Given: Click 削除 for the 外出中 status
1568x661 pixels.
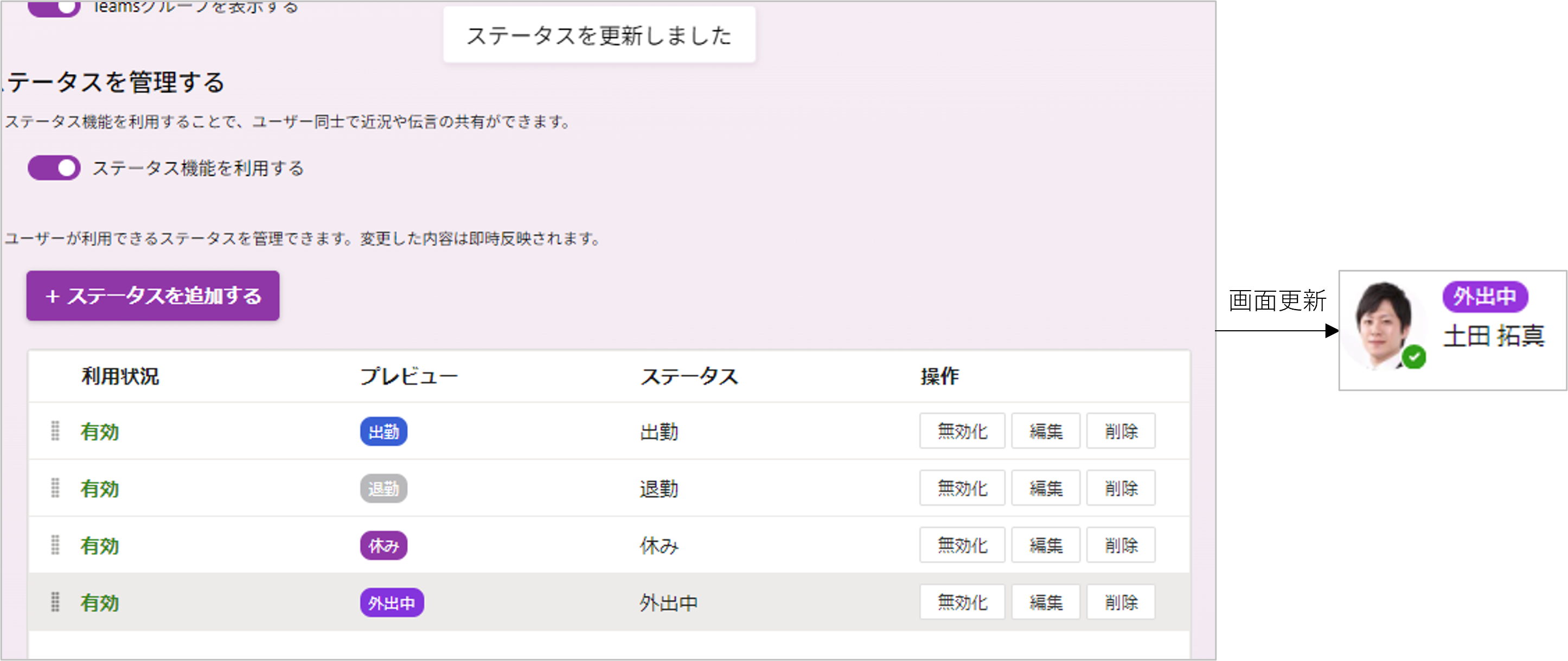Looking at the screenshot, I should [x=1121, y=602].
